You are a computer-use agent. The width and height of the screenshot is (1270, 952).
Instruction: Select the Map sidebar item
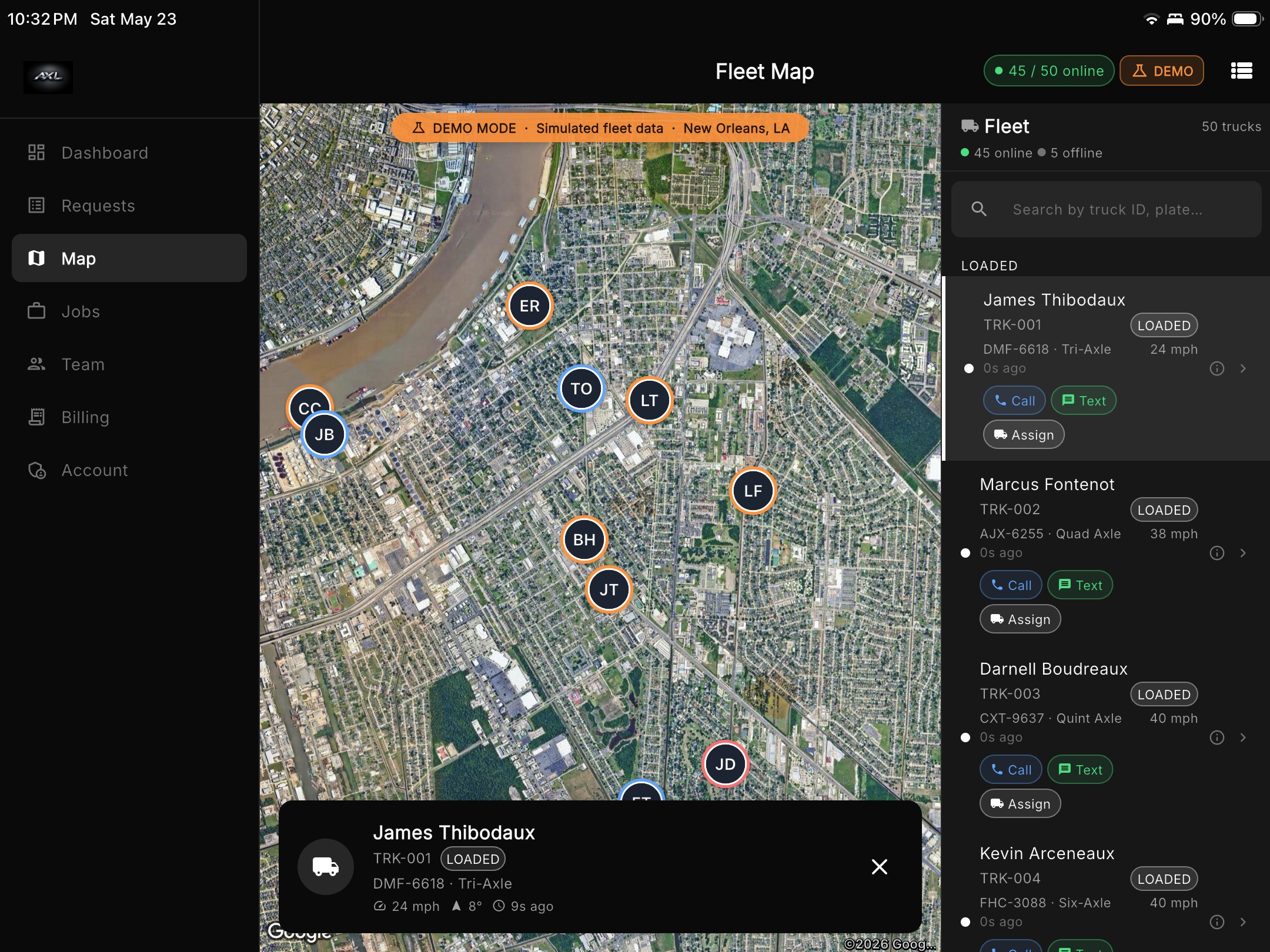129,258
